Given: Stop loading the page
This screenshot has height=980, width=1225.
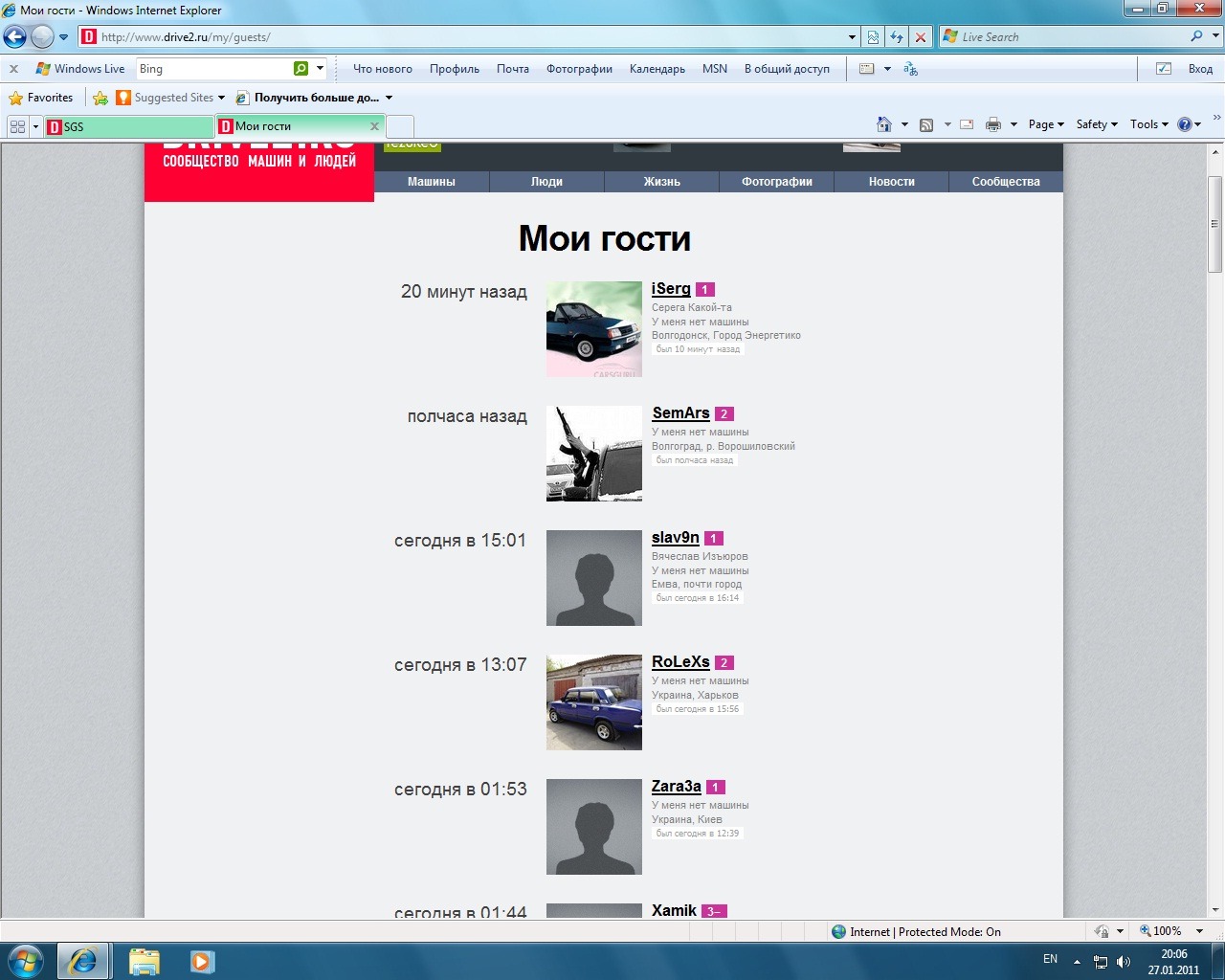Looking at the screenshot, I should [x=920, y=36].
